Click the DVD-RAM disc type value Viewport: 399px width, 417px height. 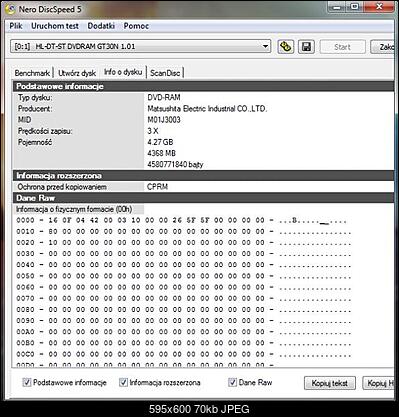tap(164, 97)
